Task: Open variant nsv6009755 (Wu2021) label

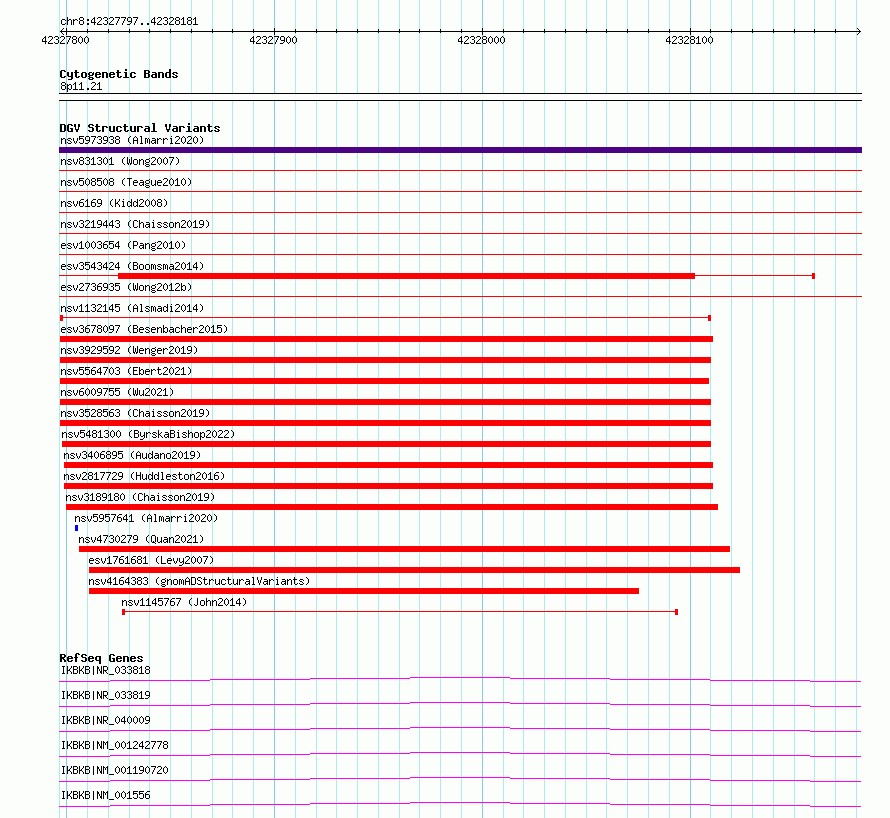Action: coord(117,392)
